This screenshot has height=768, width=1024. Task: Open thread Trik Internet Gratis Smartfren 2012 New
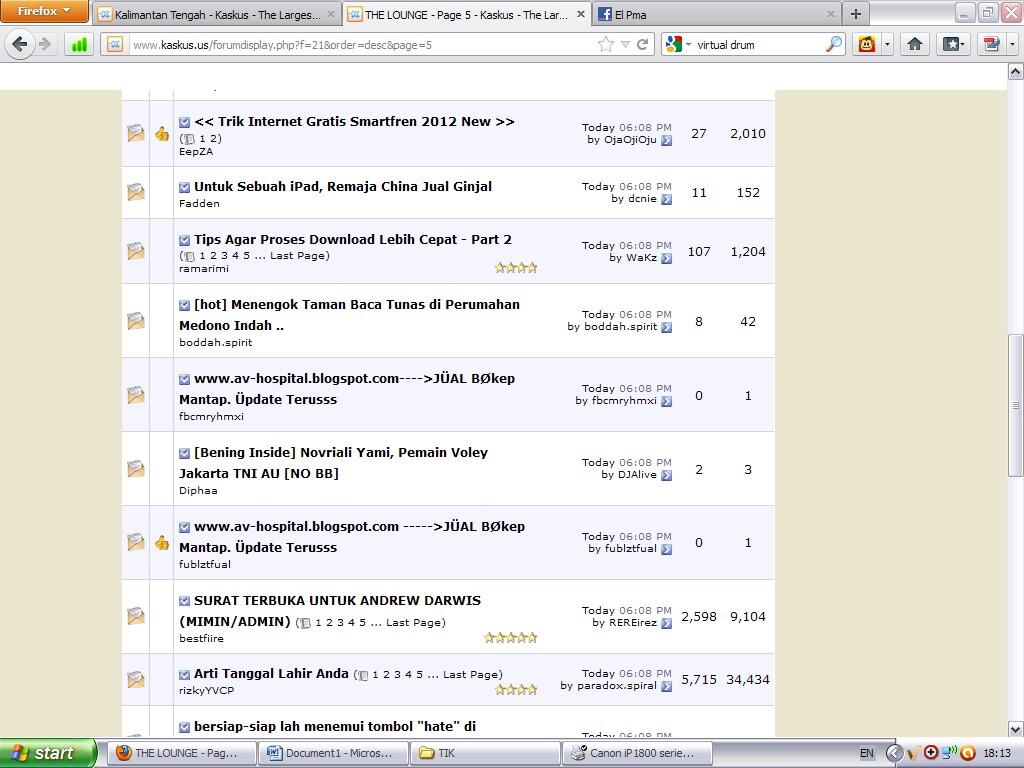[x=354, y=121]
